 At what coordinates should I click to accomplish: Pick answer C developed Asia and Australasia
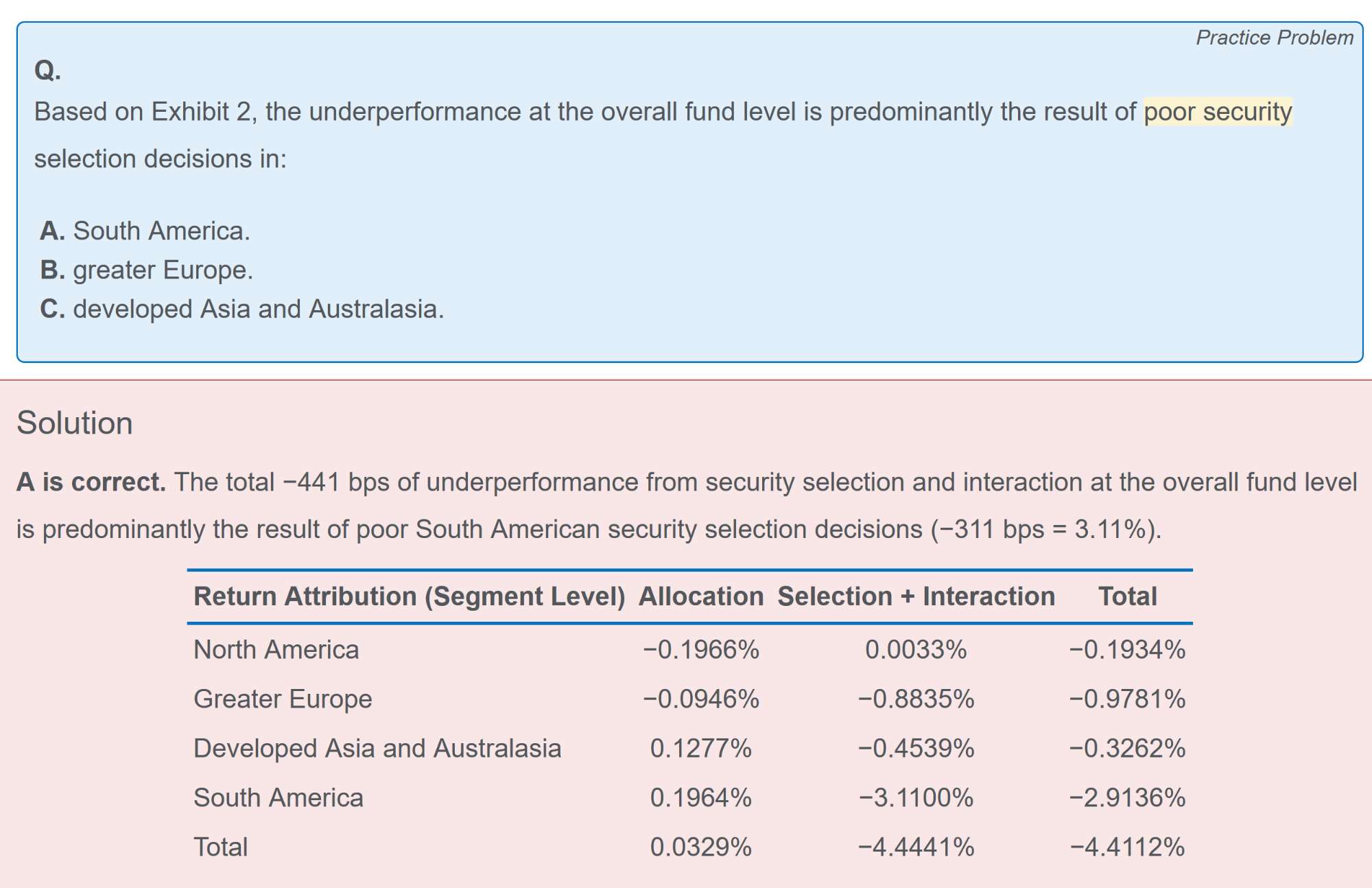[x=242, y=309]
